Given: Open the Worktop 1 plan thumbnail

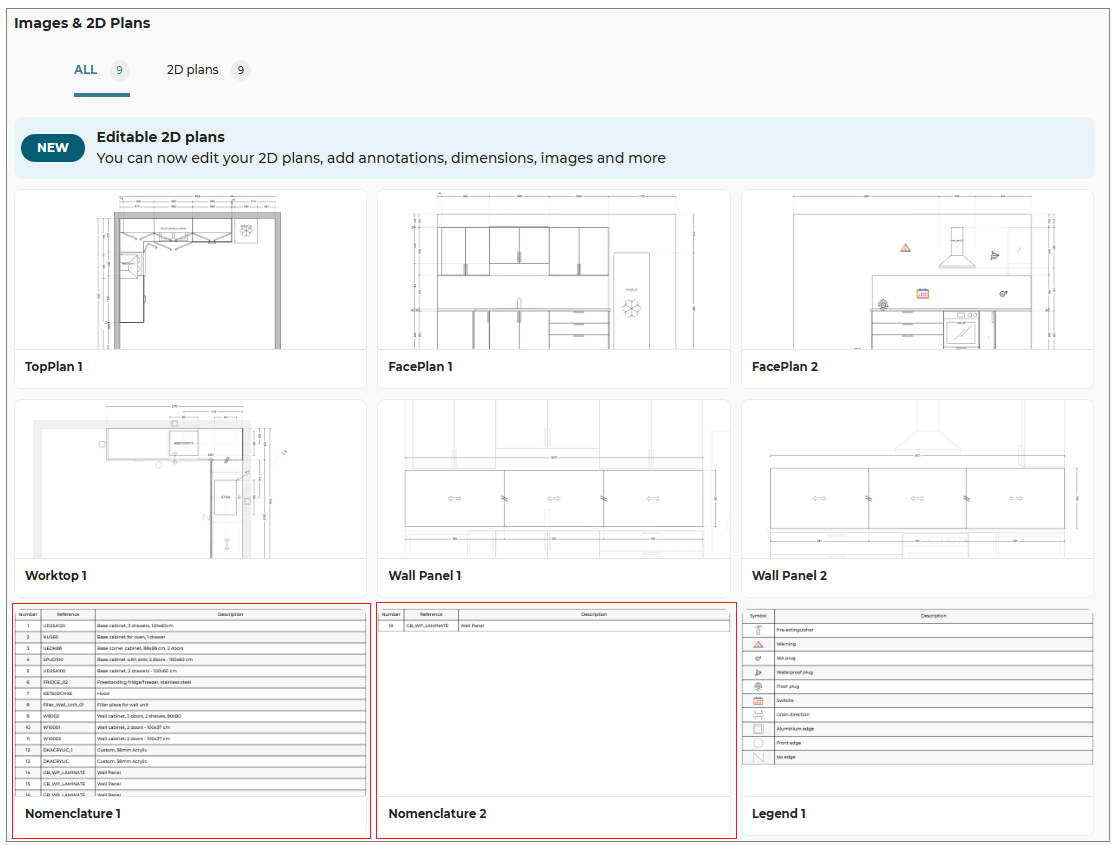Looking at the screenshot, I should 190,478.
